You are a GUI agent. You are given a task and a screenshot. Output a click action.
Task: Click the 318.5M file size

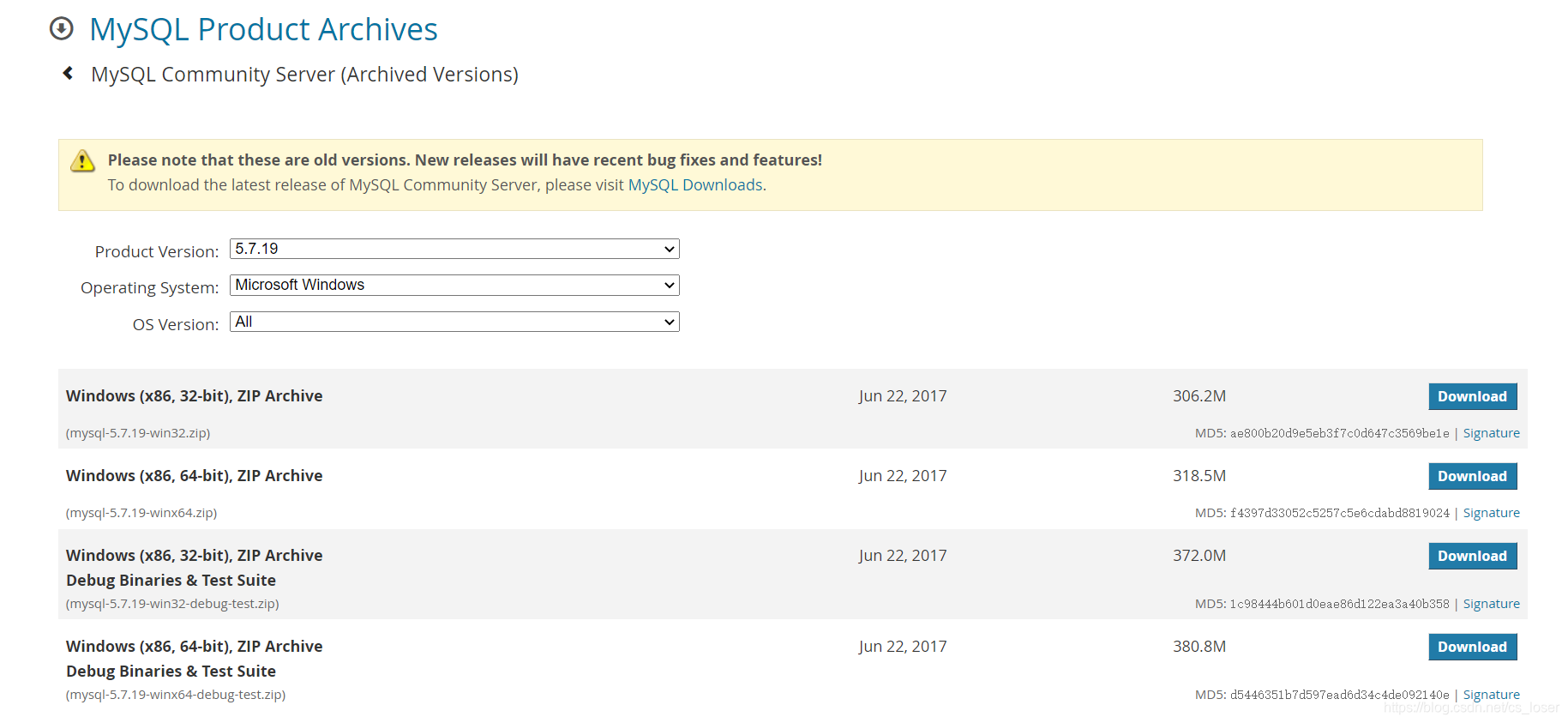[1199, 476]
